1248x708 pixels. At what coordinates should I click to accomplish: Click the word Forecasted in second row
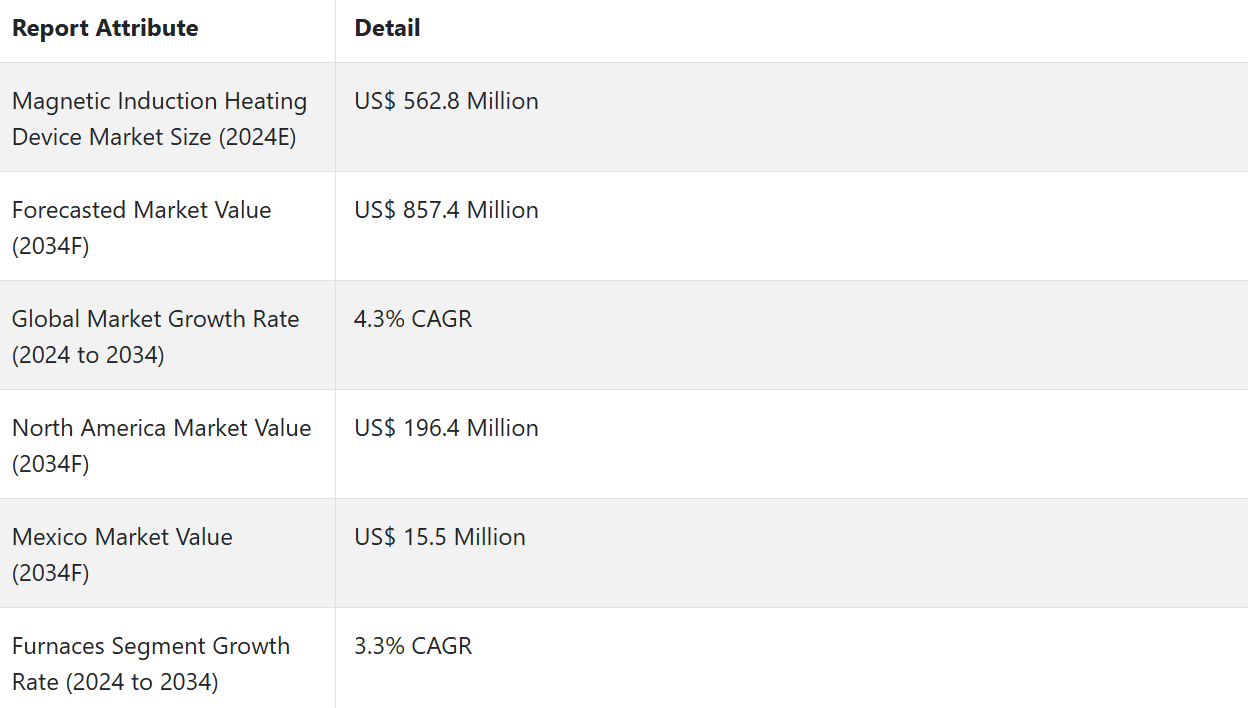[x=70, y=210]
